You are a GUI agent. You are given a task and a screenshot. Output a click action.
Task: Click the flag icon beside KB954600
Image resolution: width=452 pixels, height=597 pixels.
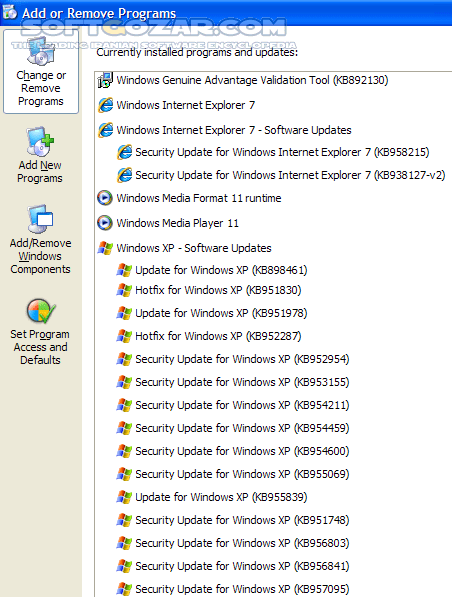tap(124, 451)
